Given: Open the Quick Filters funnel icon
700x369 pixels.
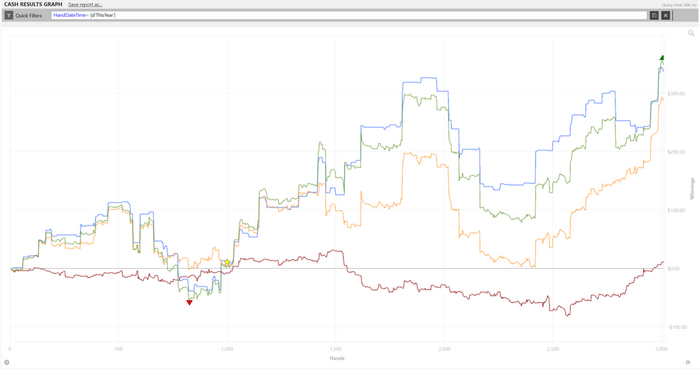Looking at the screenshot, I should 8,15.
